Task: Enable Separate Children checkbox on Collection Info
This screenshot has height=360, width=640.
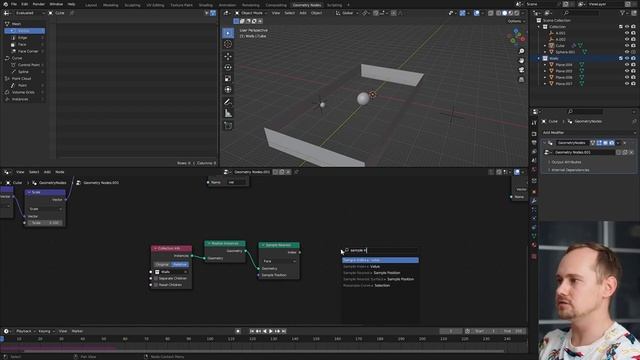Action: tap(156, 278)
